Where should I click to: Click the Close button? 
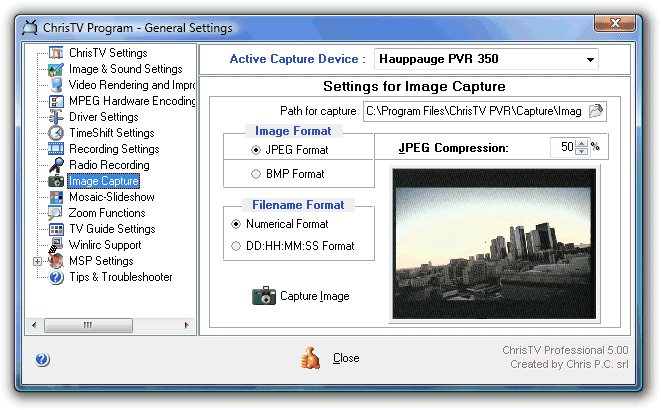pyautogui.click(x=330, y=358)
